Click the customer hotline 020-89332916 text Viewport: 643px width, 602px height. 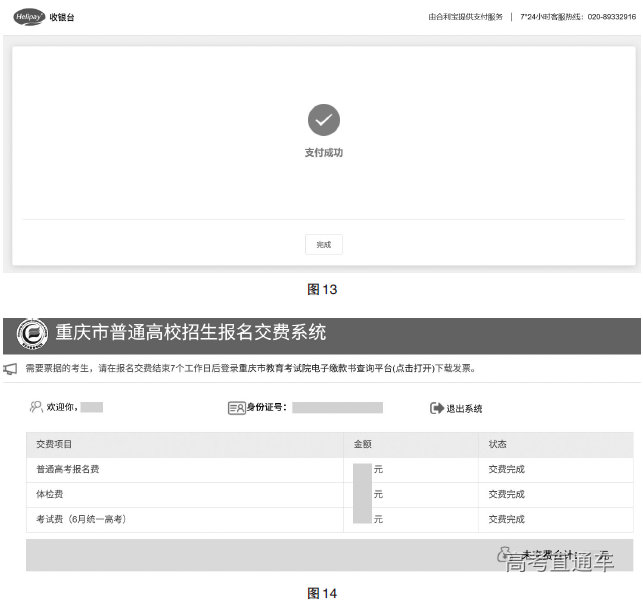pos(611,17)
